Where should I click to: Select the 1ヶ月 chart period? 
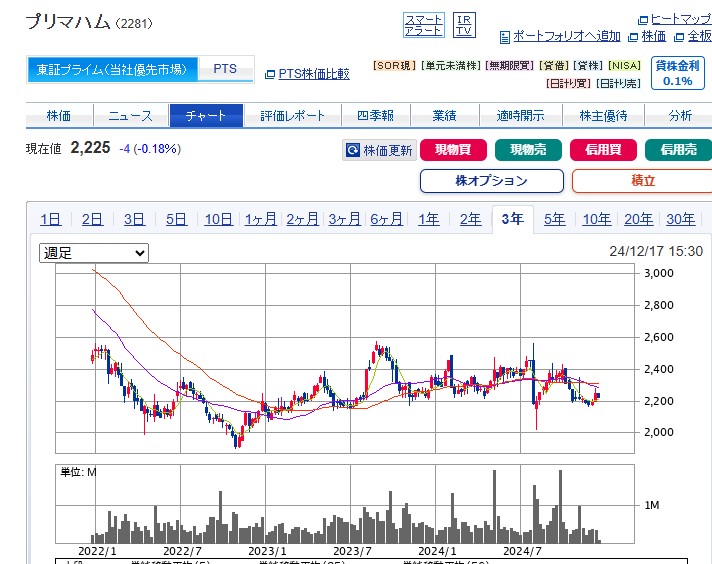(x=261, y=219)
